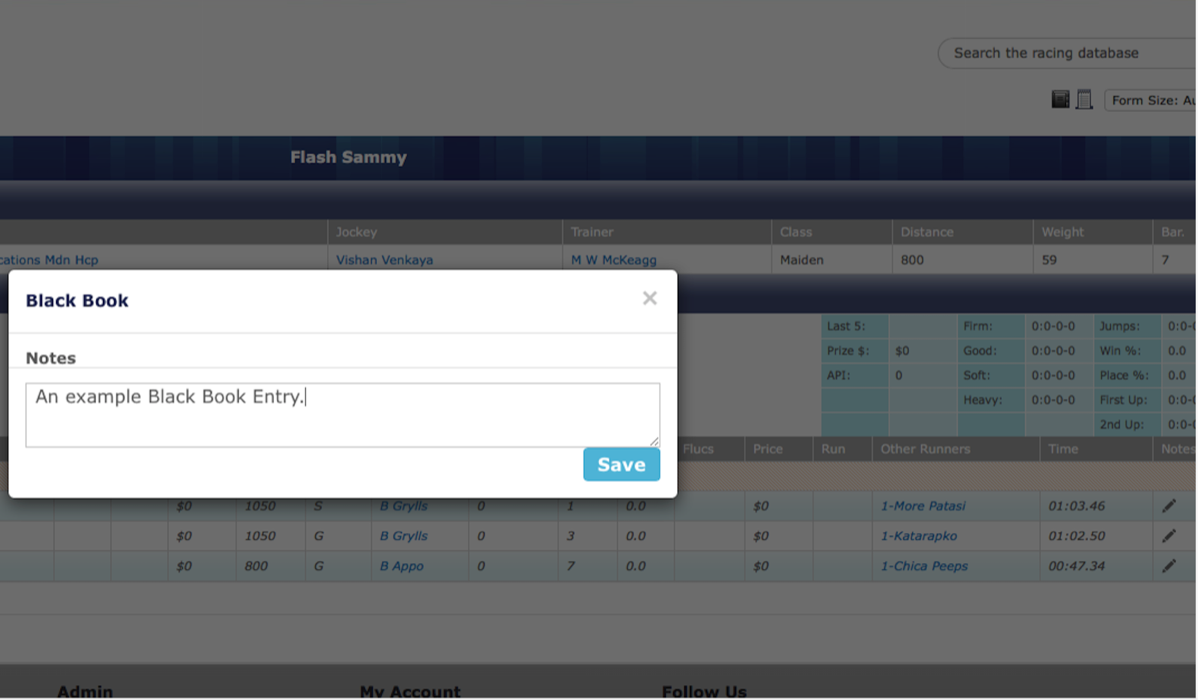The width and height of the screenshot is (1198, 700).
Task: Select the Admin footer heading
Action: point(85,692)
